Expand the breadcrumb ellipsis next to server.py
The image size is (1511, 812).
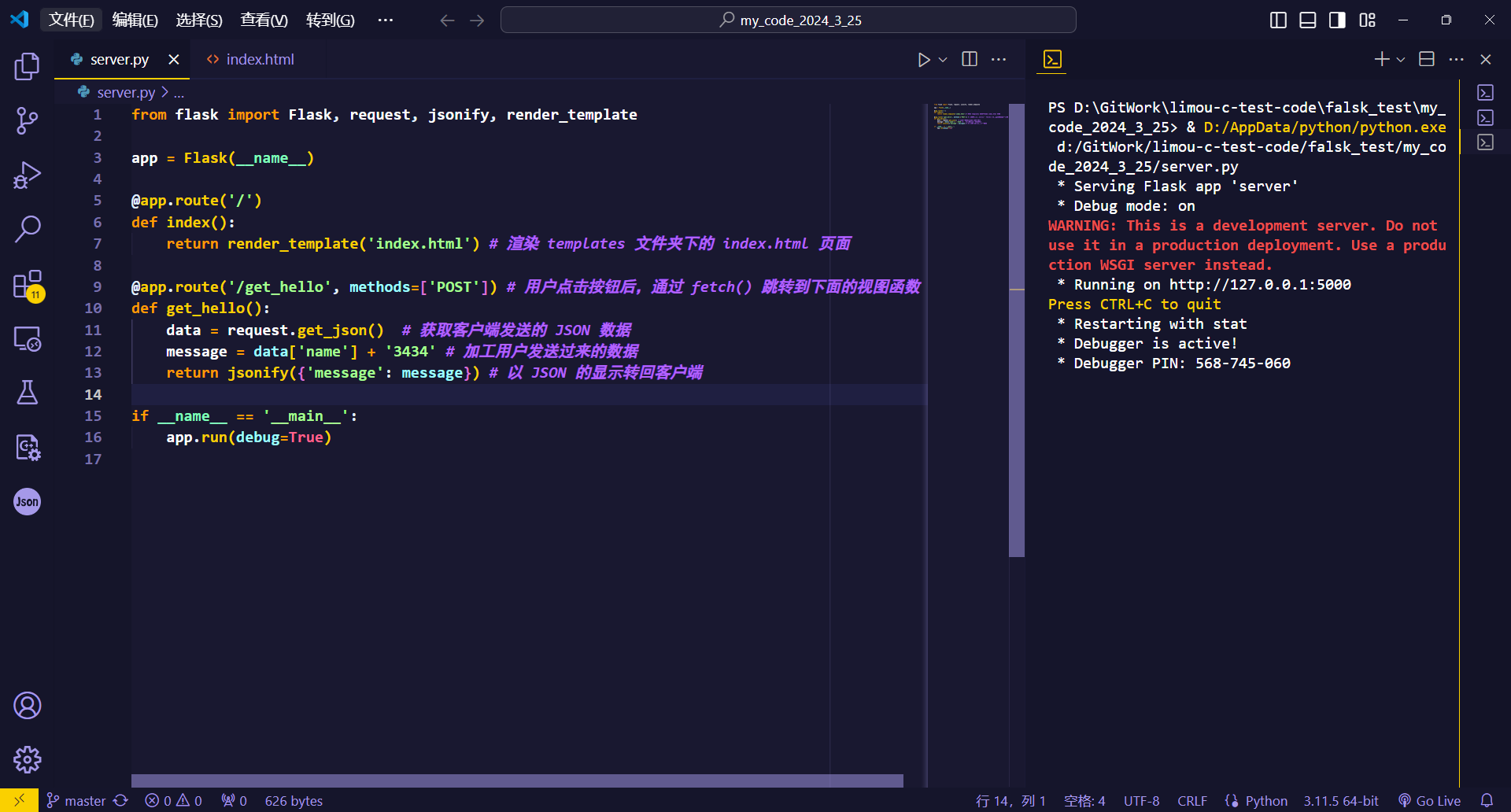pyautogui.click(x=179, y=92)
